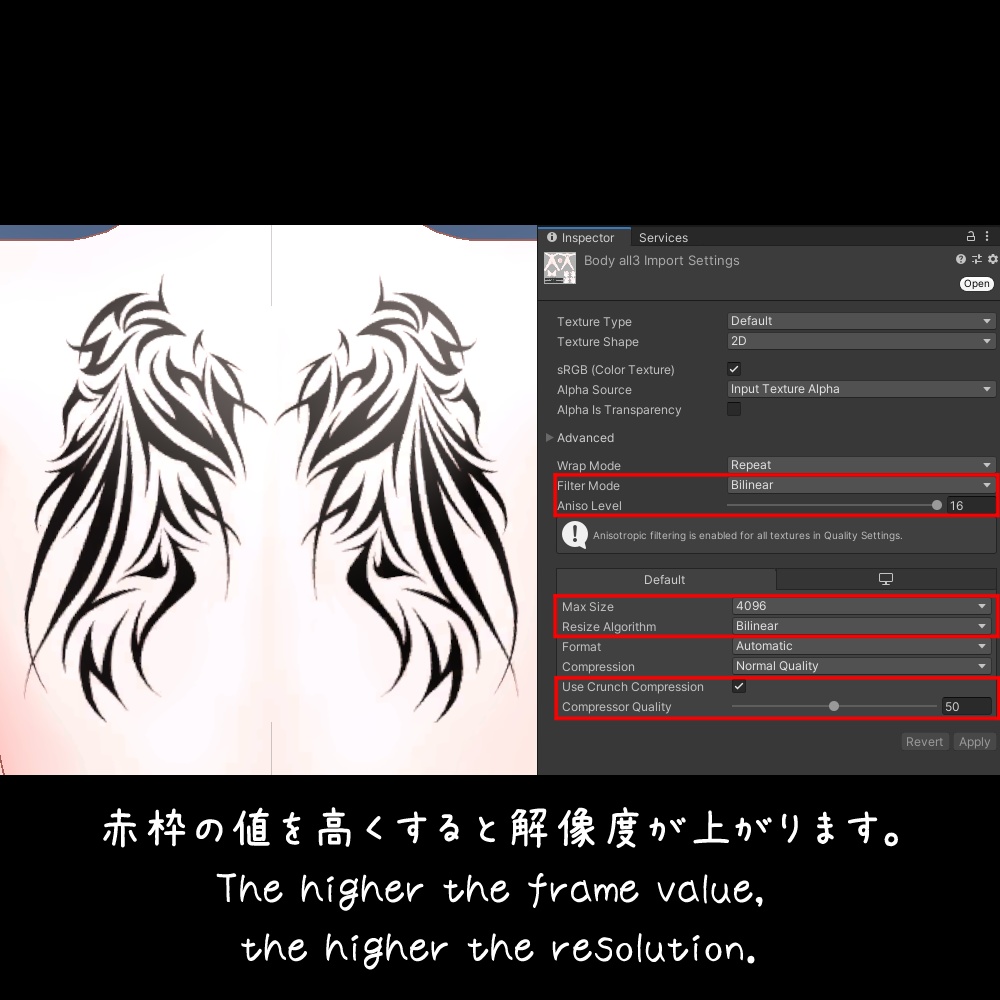Switch to the Services tab
Image resolution: width=1000 pixels, height=1000 pixels.
point(663,237)
